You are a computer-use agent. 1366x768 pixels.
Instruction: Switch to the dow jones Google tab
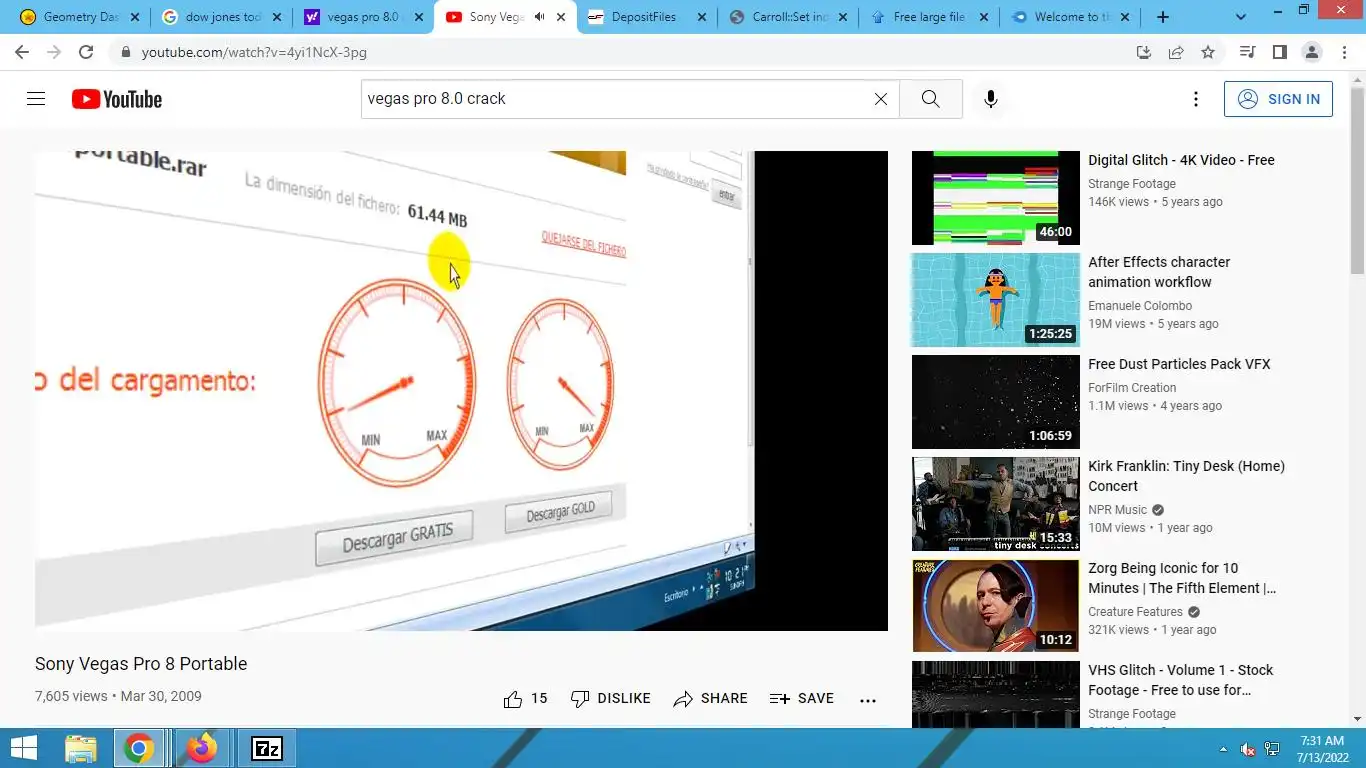point(222,17)
